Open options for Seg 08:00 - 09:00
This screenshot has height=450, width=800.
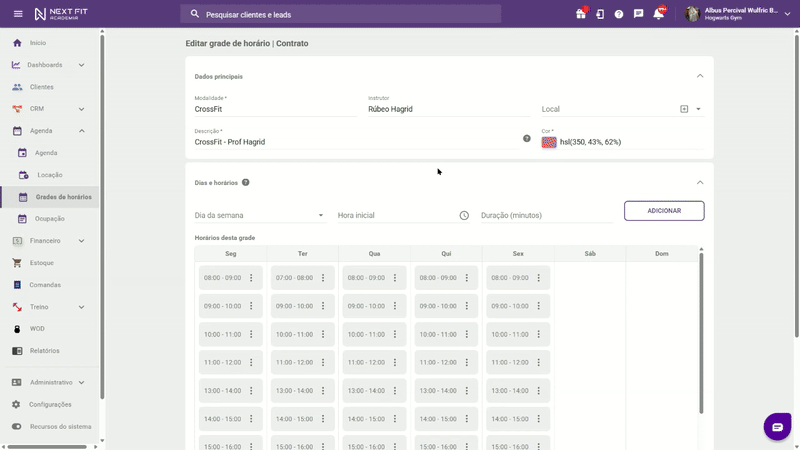(251, 278)
